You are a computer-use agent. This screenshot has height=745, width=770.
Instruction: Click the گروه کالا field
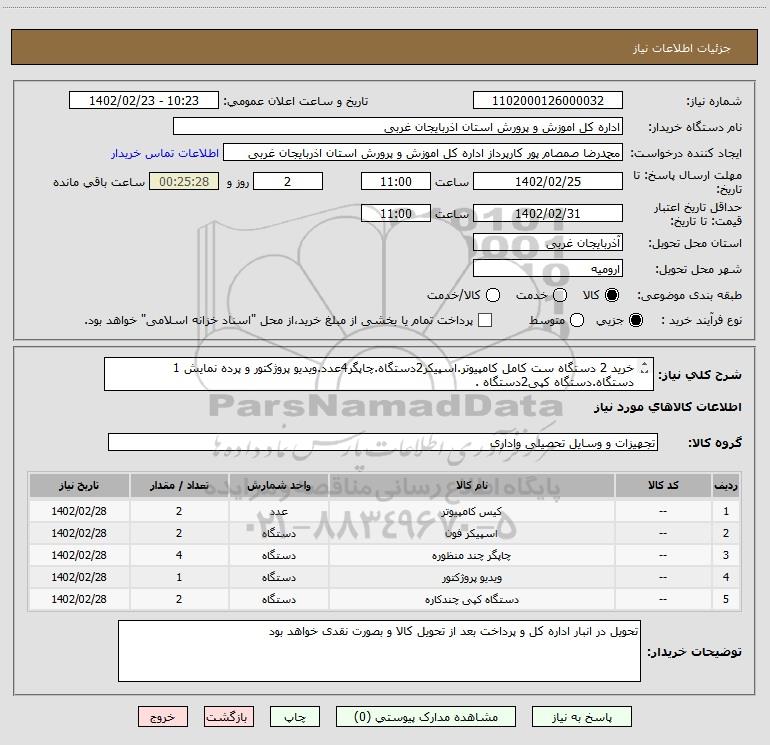[x=383, y=442]
